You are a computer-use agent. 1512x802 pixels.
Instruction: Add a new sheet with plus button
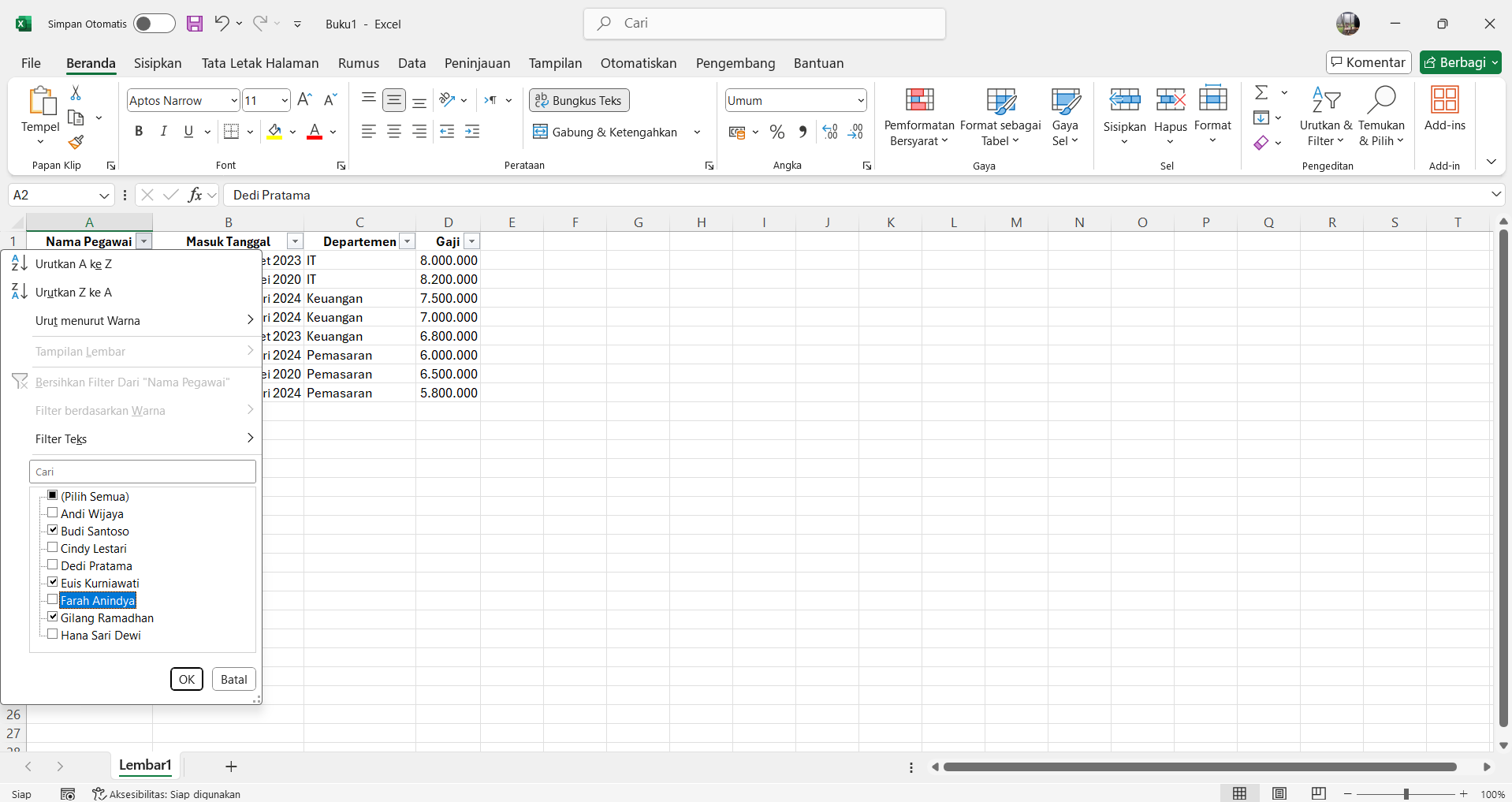[231, 766]
